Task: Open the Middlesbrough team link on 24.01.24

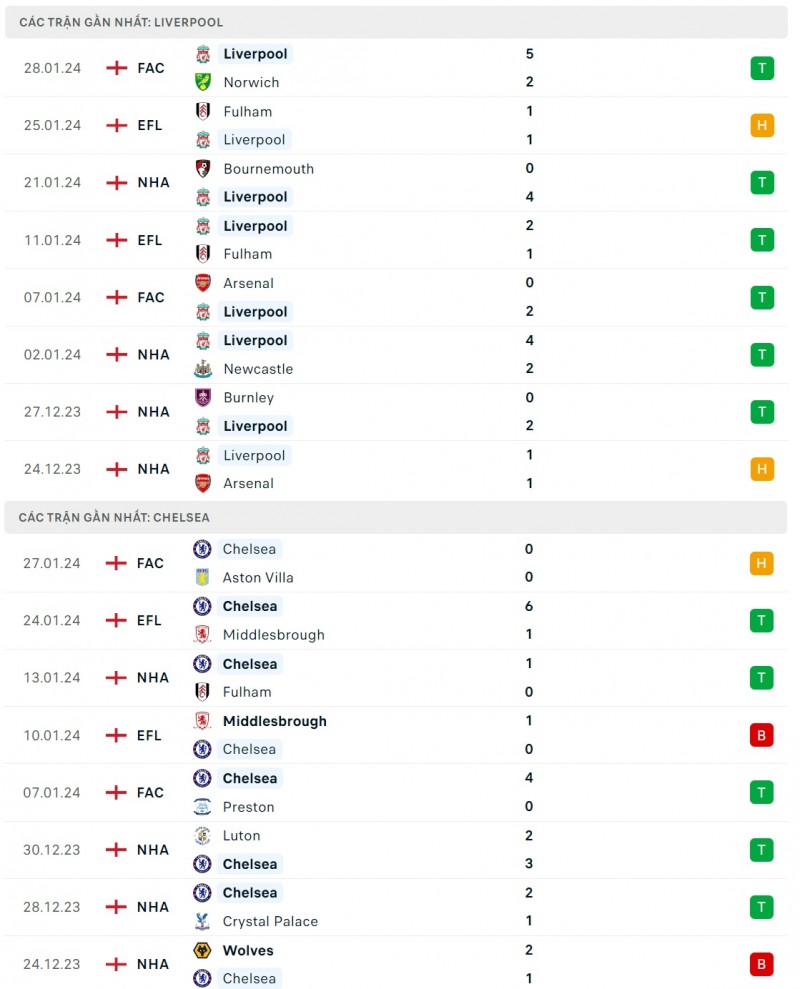Action: coord(273,634)
